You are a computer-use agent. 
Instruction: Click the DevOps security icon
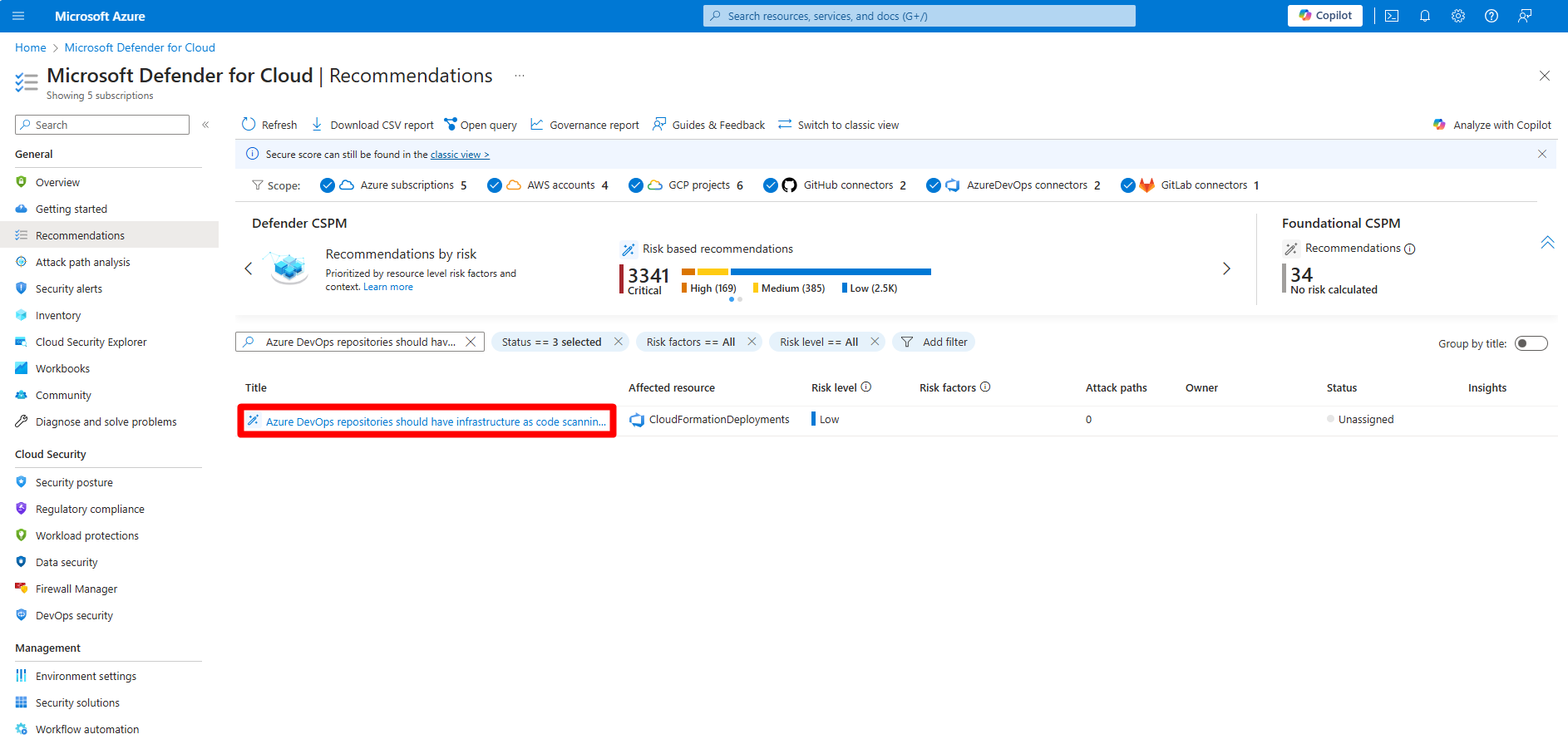click(22, 615)
